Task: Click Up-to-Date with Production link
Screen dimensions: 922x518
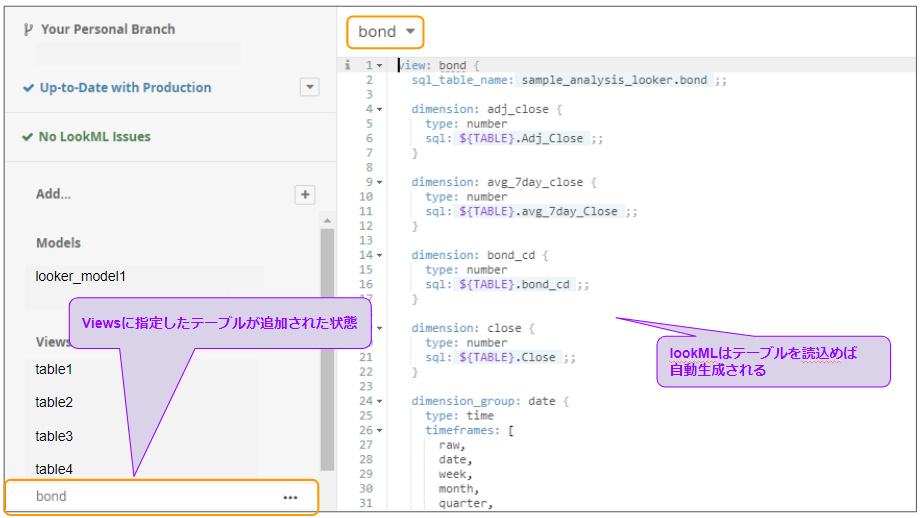Action: click(125, 88)
